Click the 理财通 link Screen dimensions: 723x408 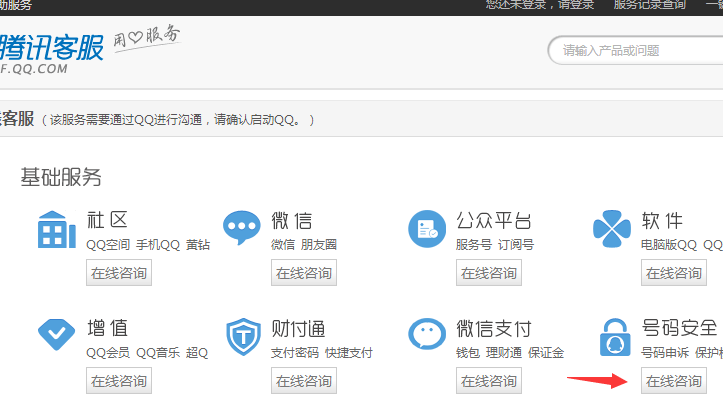pos(504,353)
